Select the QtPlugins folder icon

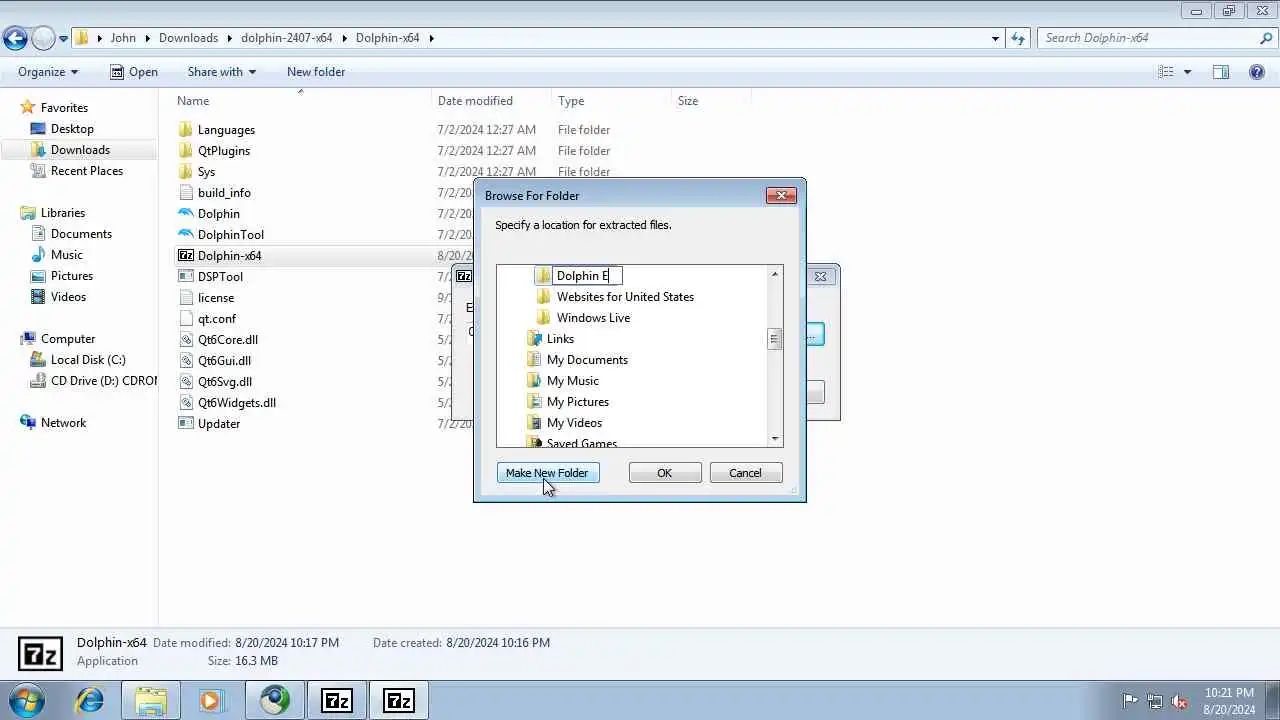coord(186,151)
